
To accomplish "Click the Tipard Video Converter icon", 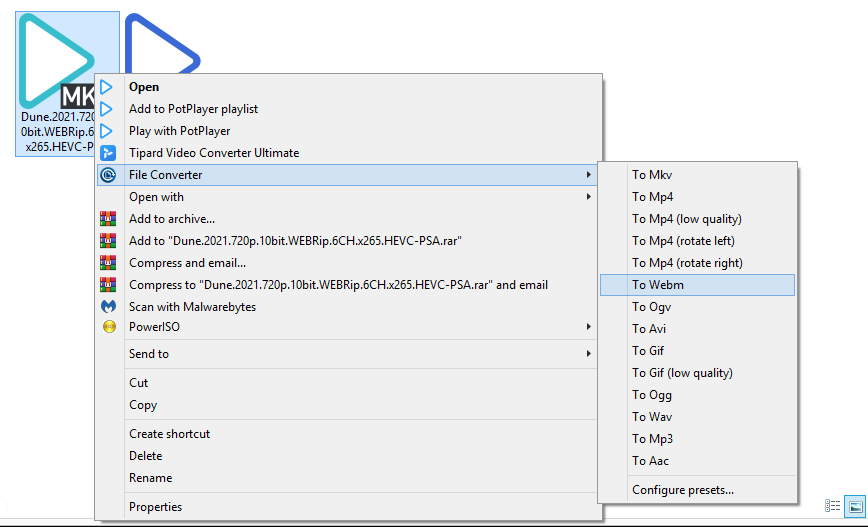I will [x=107, y=153].
